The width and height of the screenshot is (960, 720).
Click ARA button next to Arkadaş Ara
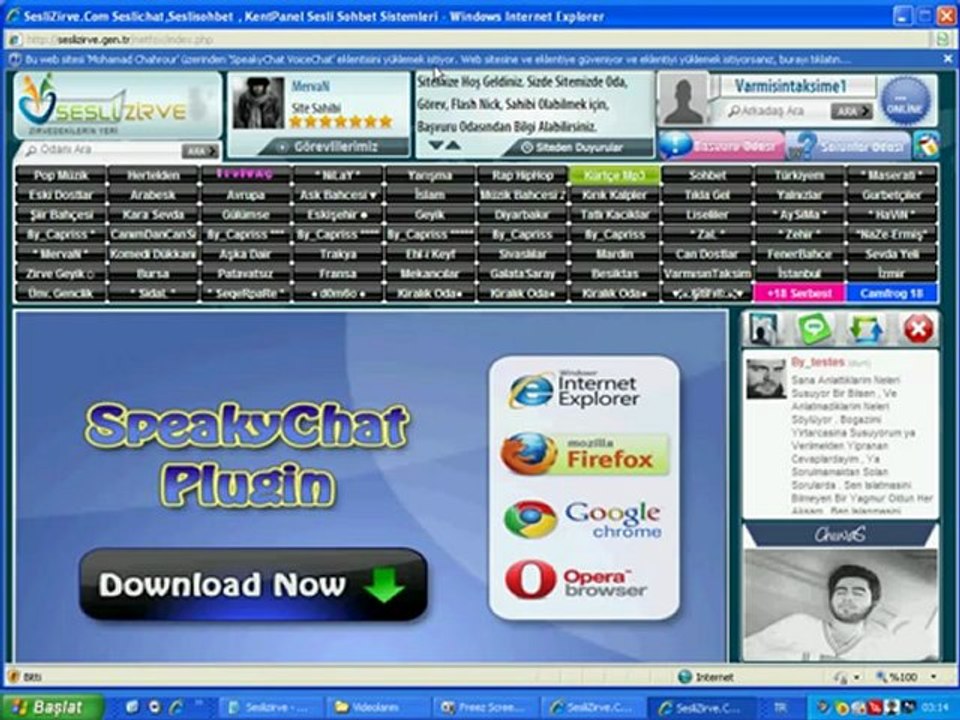click(850, 111)
